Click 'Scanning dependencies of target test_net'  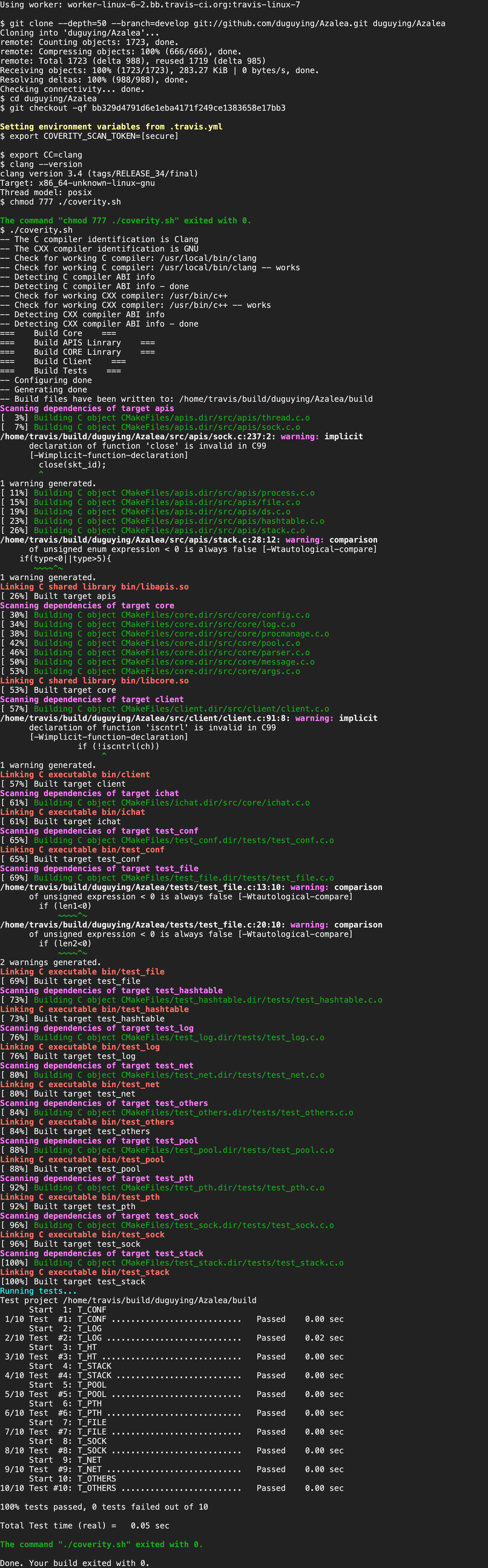tap(97, 1066)
